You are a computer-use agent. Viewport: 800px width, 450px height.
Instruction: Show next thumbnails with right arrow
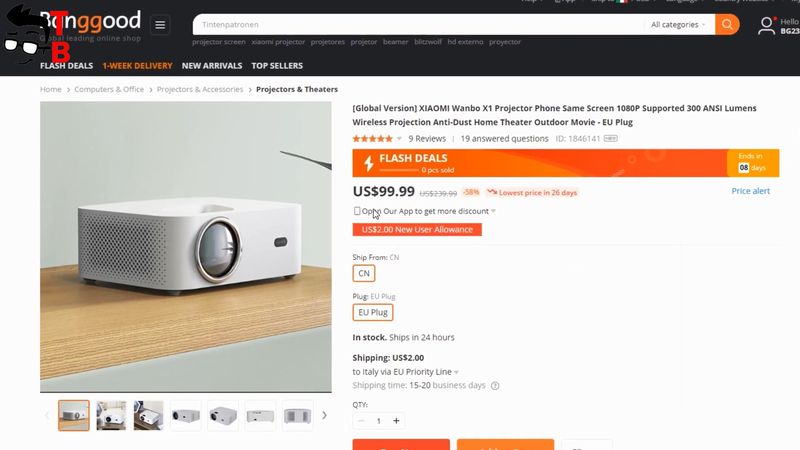point(324,415)
